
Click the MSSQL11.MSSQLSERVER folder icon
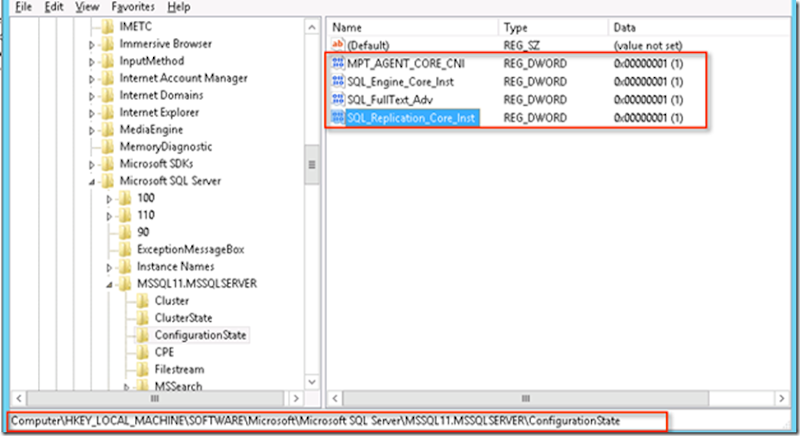point(125,284)
